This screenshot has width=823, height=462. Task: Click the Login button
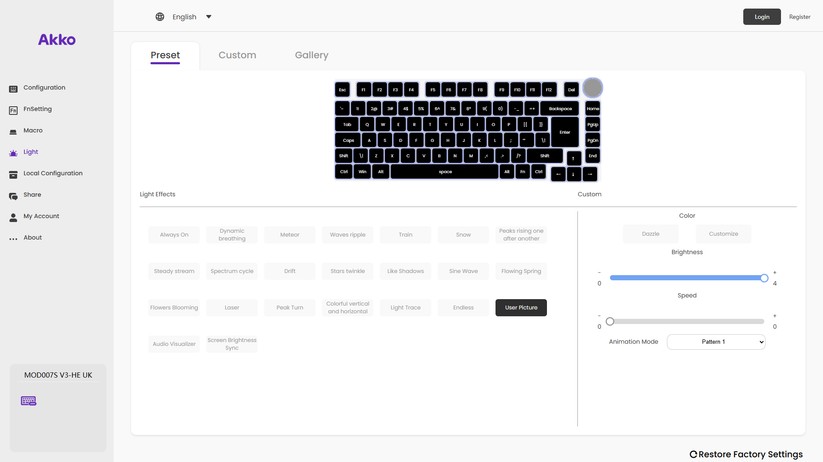pos(761,17)
